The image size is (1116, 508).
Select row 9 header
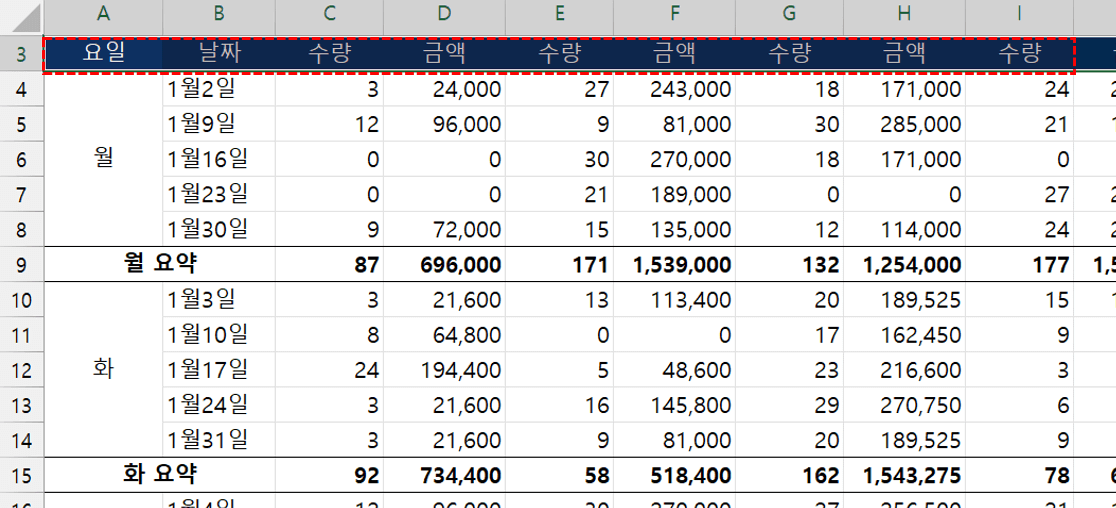point(22,265)
